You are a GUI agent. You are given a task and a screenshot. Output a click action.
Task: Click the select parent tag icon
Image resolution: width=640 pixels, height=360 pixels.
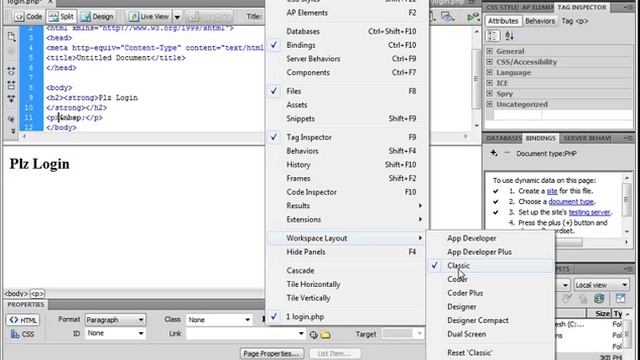[11, 119]
